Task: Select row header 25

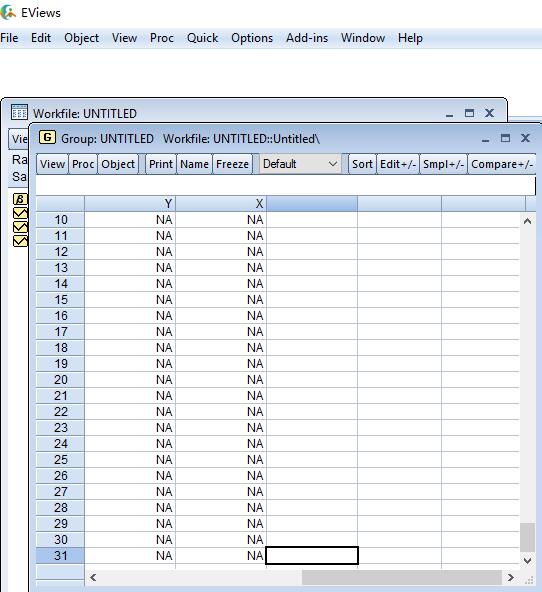Action: [60, 460]
